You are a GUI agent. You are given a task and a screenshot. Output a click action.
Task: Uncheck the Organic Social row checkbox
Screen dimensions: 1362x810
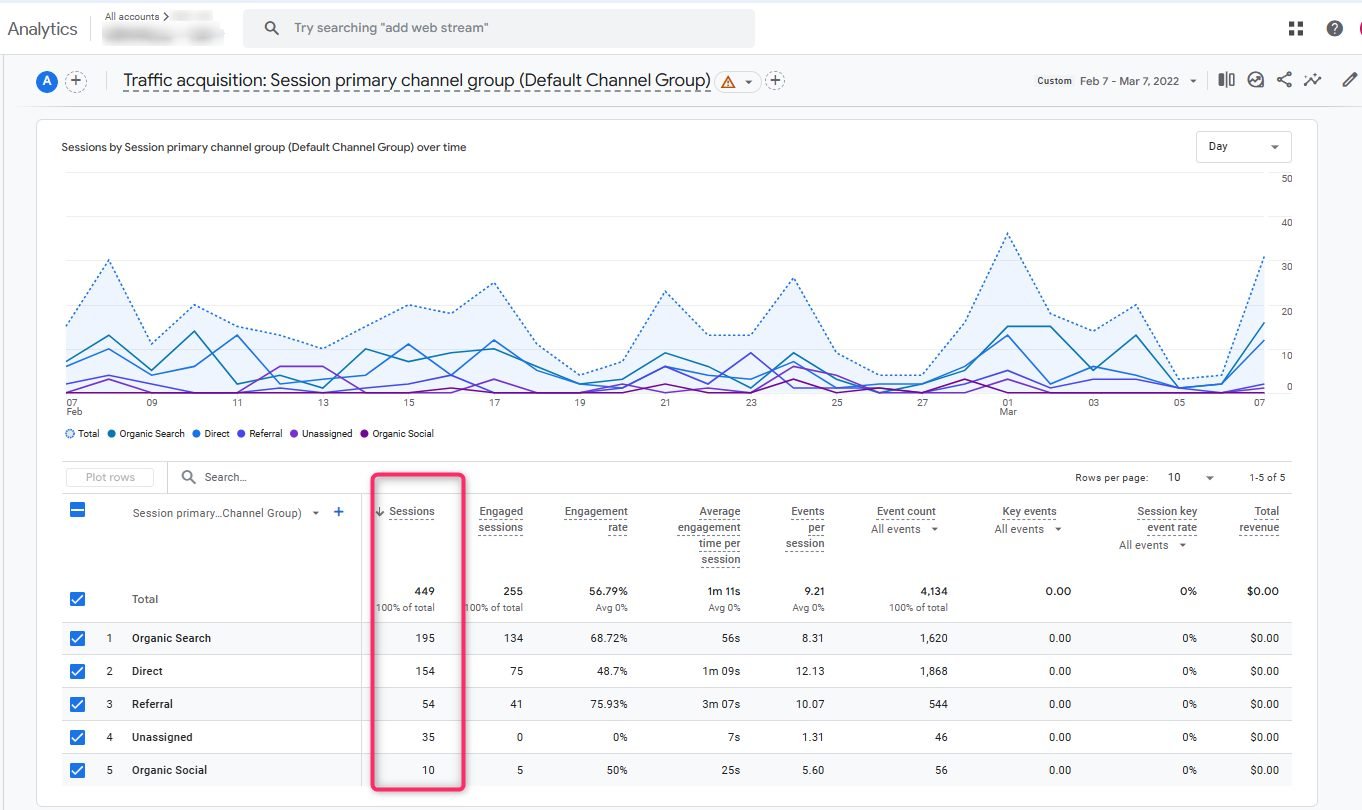pos(77,770)
